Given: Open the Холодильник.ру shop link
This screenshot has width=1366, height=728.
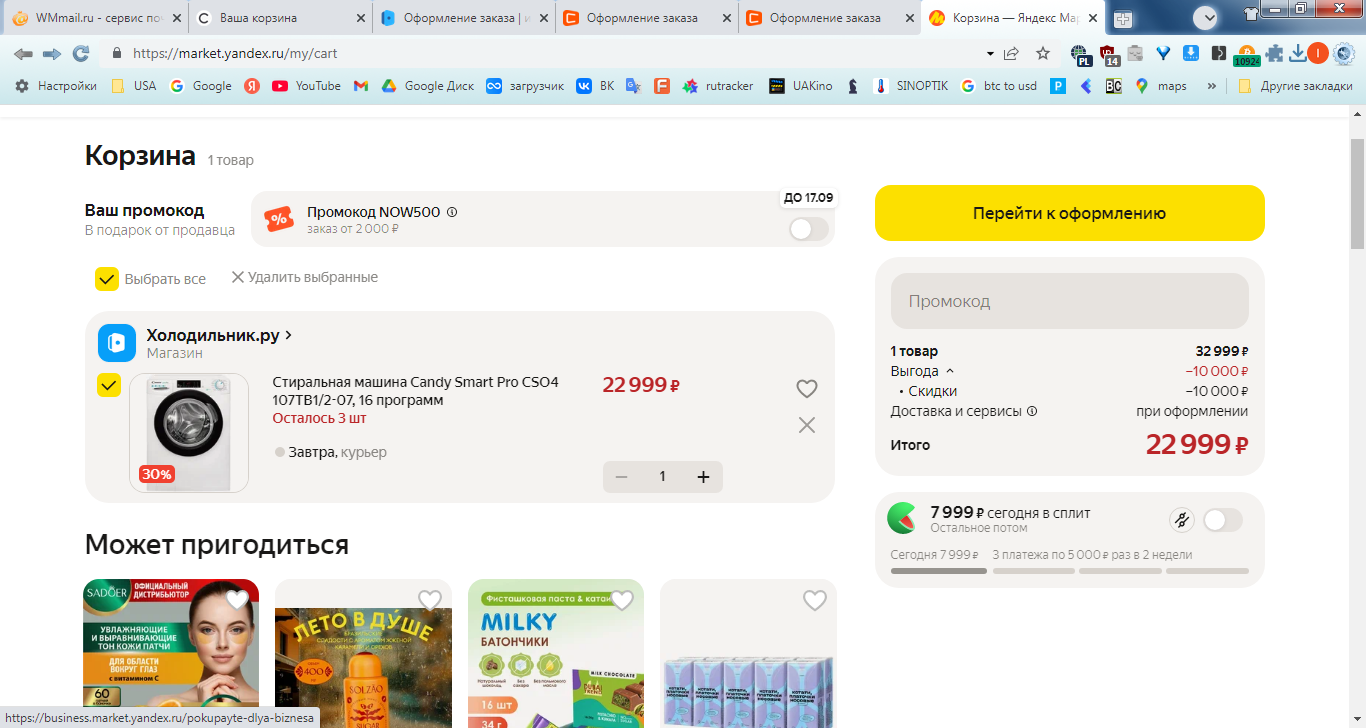Looking at the screenshot, I should tap(219, 335).
